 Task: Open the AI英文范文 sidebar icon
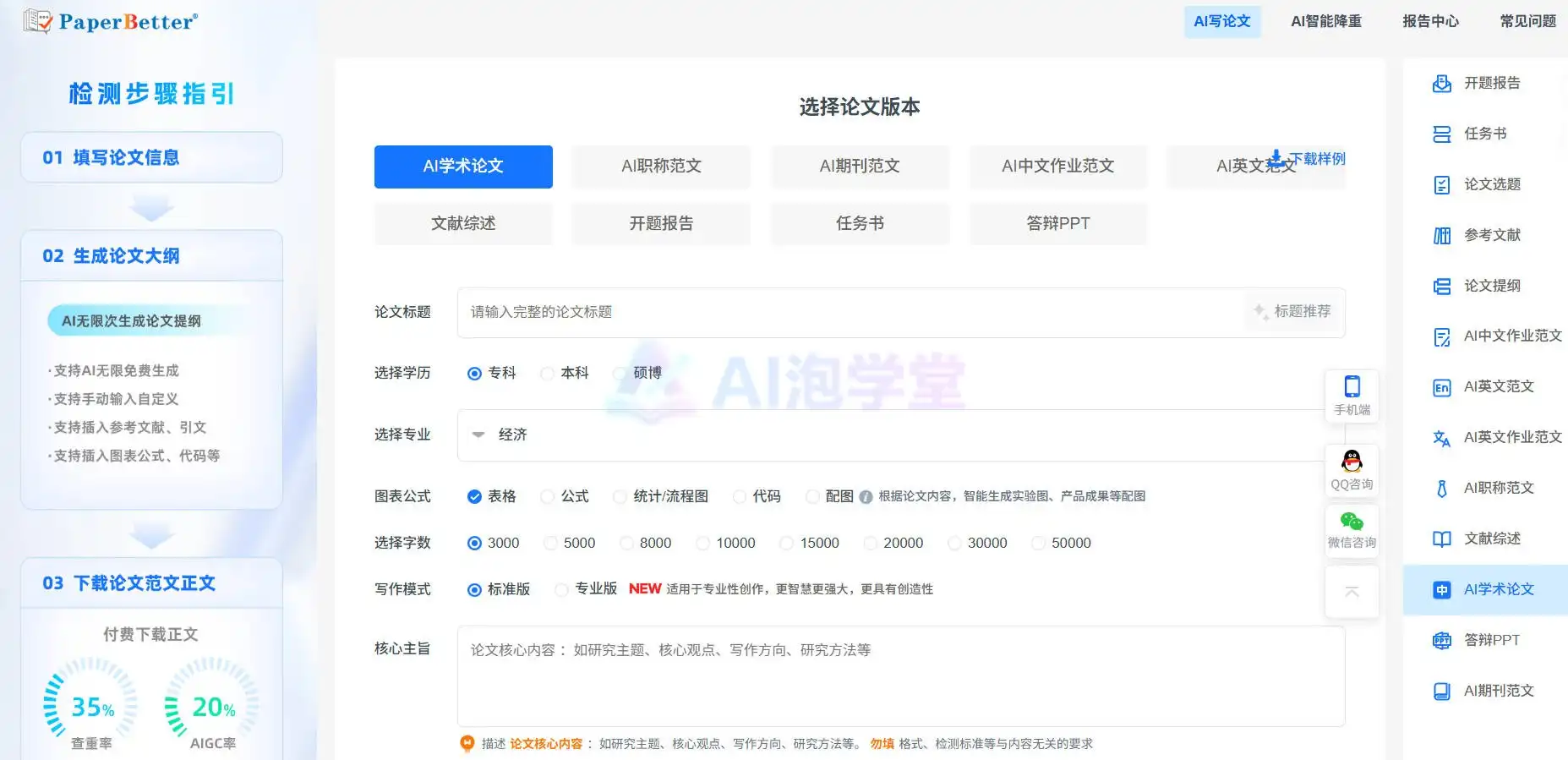[1442, 387]
